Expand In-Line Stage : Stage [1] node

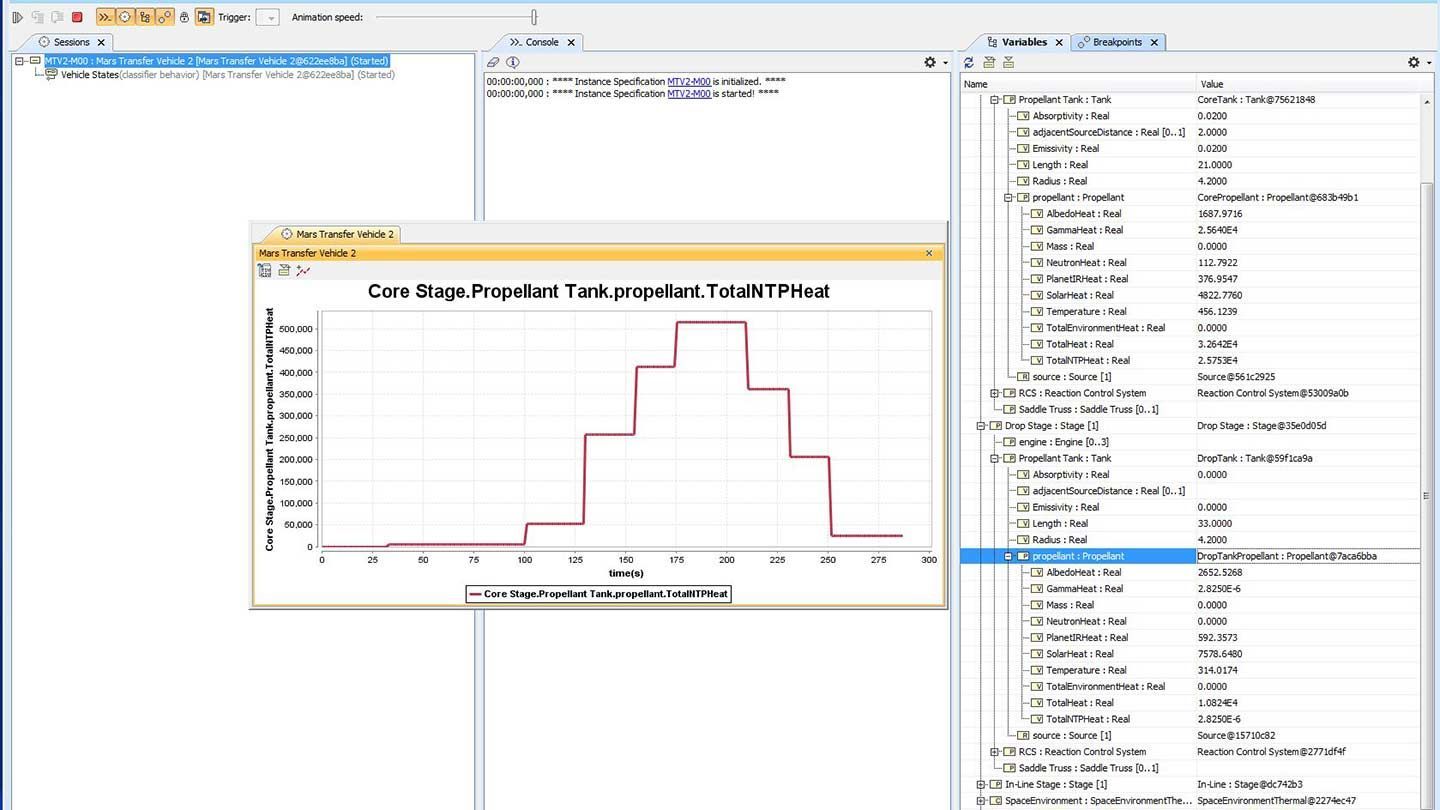tap(981, 784)
